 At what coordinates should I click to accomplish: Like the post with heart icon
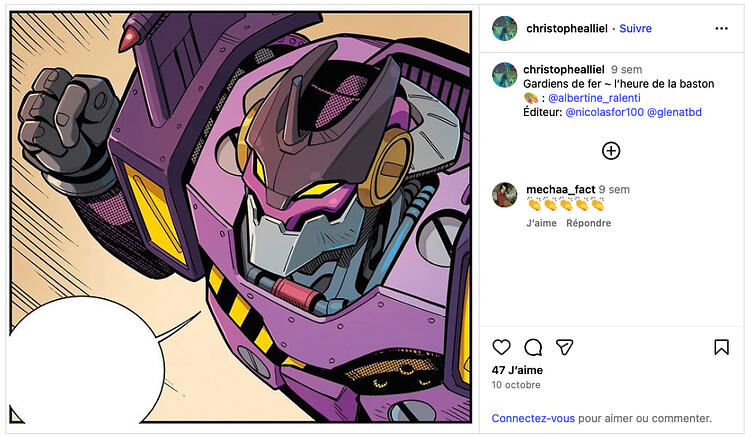502,347
